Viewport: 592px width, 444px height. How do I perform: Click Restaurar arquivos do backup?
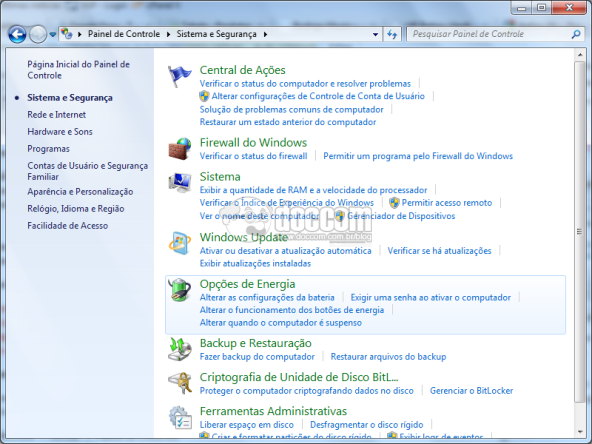pos(388,357)
